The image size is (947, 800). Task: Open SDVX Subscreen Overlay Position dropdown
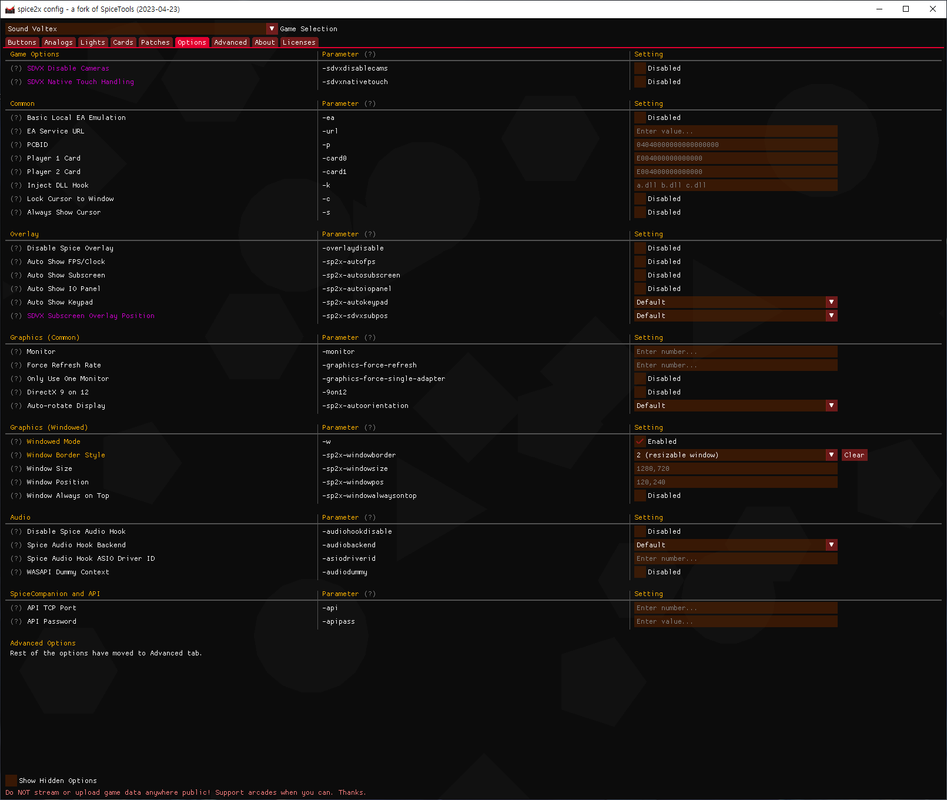pyautogui.click(x=736, y=316)
